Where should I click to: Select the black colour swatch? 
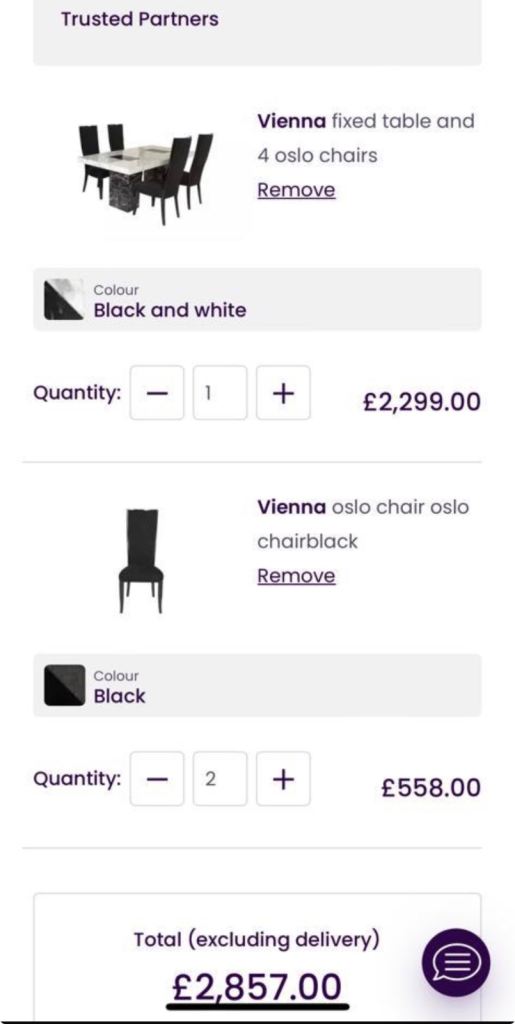(64, 686)
